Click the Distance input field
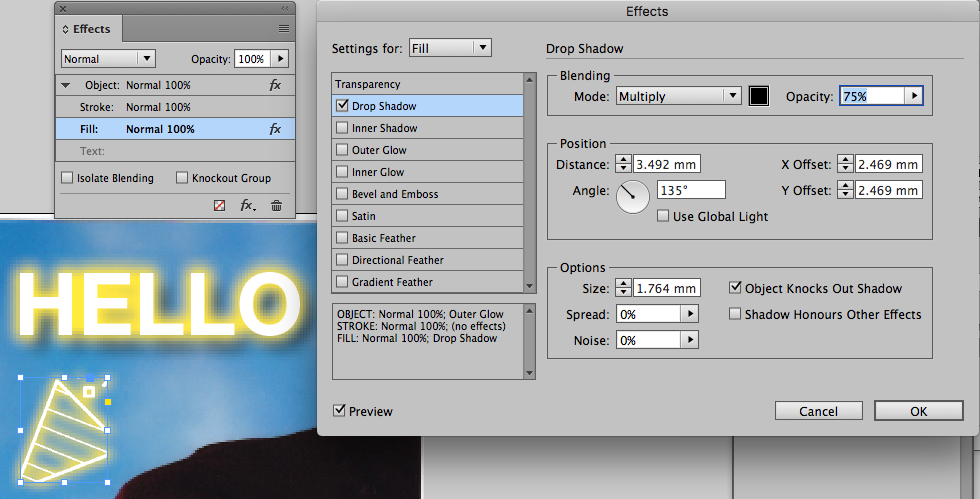 [667, 164]
